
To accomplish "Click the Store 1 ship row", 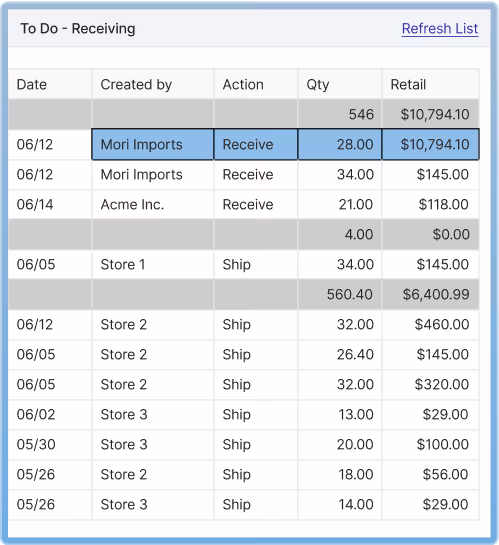I will tap(244, 265).
